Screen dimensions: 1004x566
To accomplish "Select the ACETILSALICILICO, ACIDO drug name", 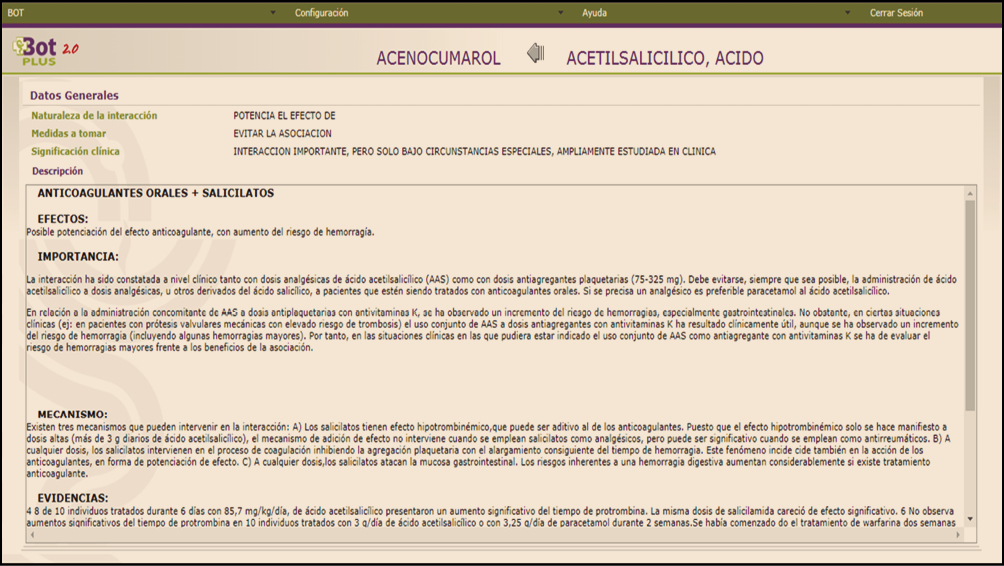I will click(664, 59).
